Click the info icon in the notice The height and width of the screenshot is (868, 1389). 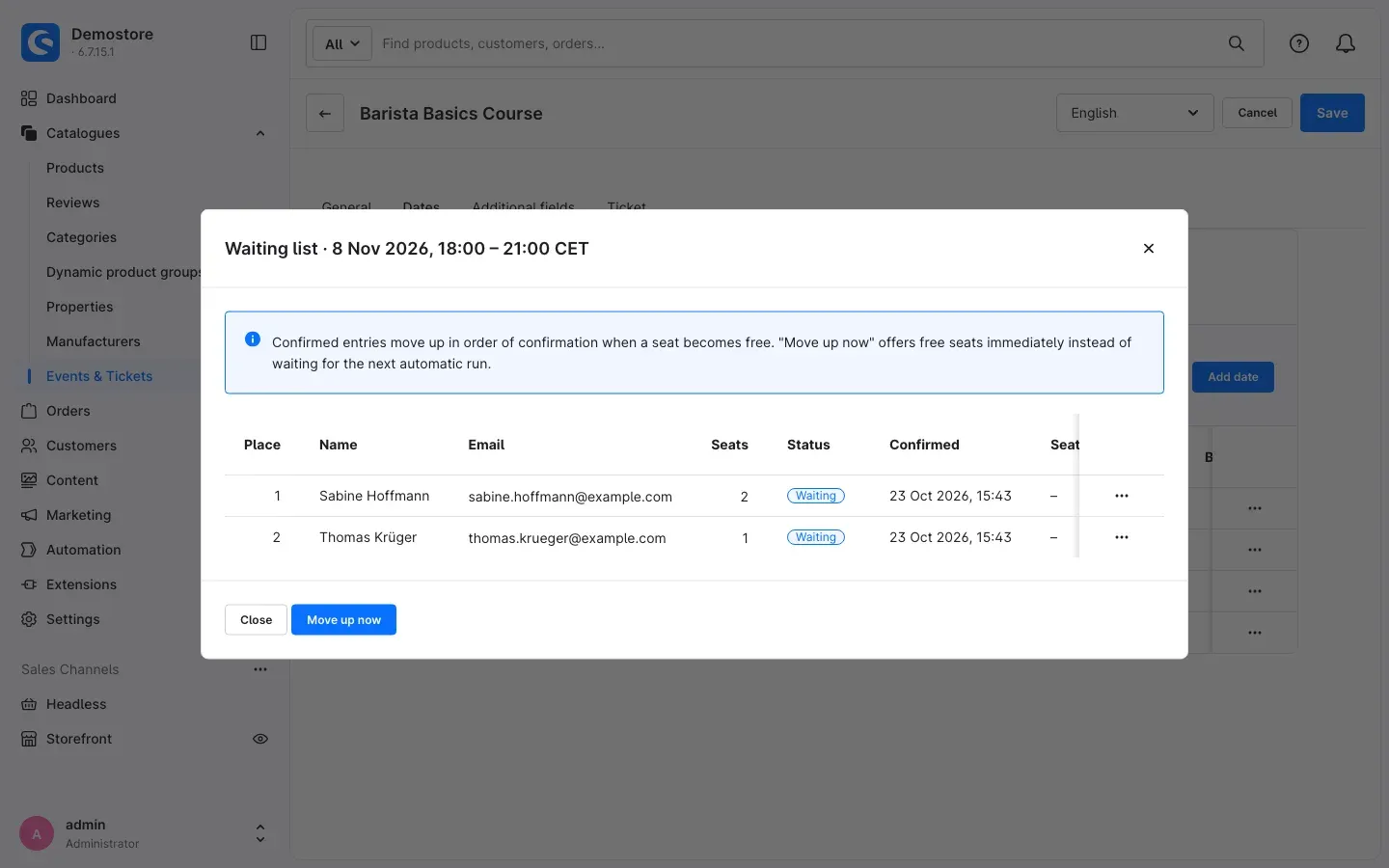253,339
